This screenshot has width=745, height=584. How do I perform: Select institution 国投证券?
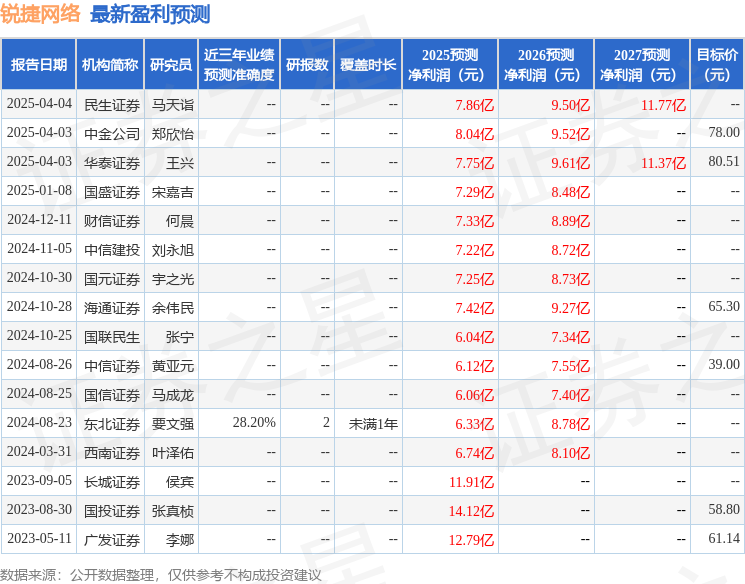pyautogui.click(x=112, y=511)
